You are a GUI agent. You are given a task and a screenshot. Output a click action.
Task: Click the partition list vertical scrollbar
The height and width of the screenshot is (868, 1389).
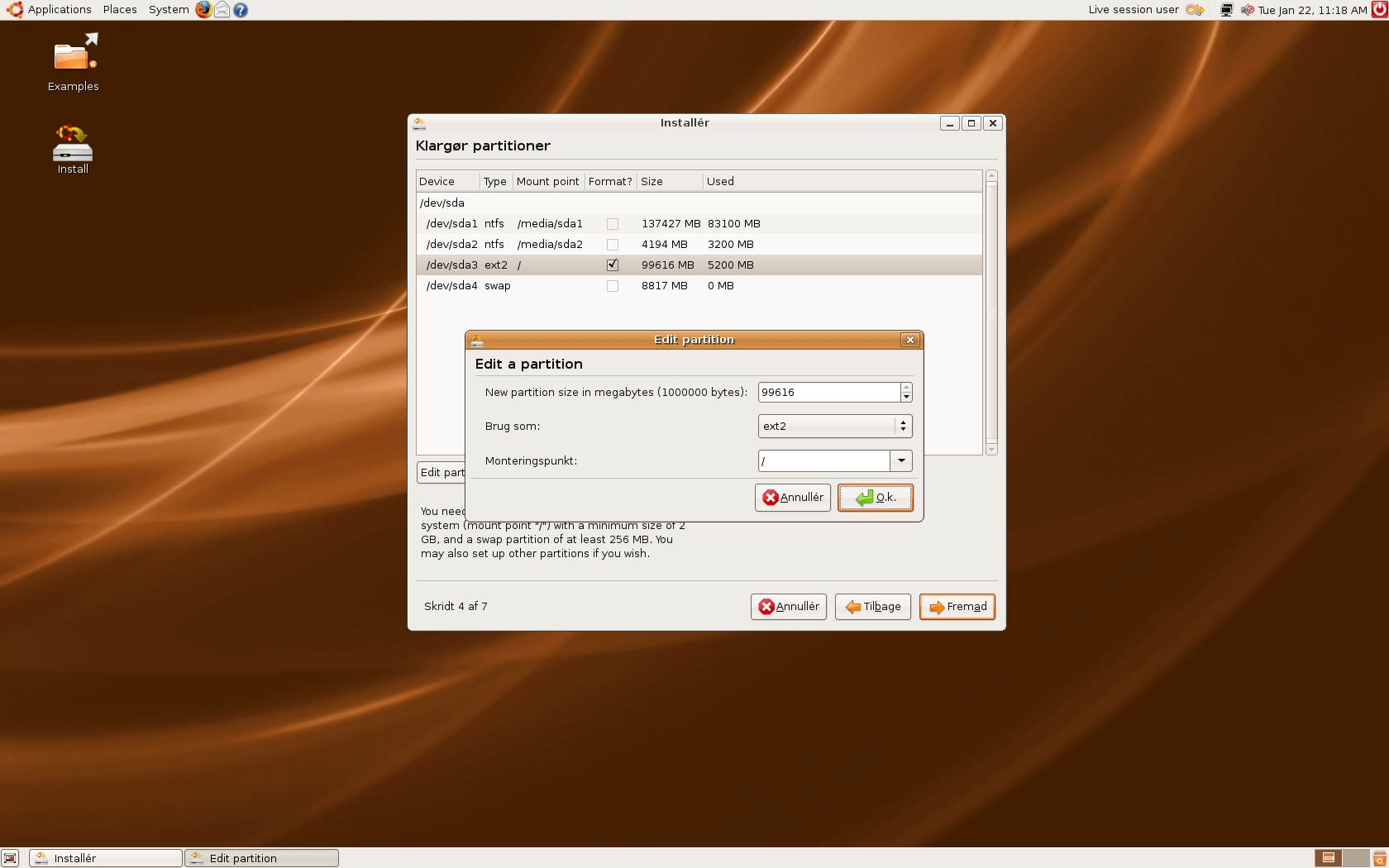(x=991, y=312)
